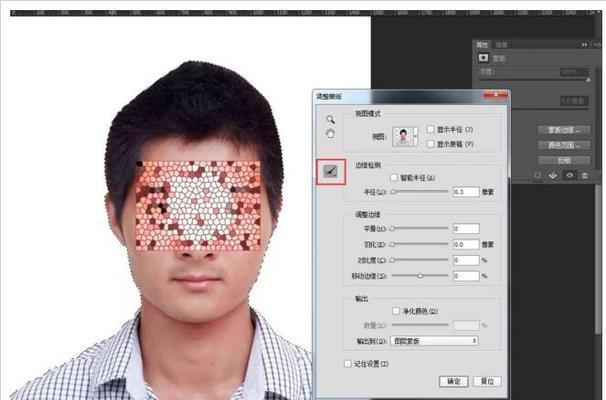The image size is (606, 400).
Task: Select the Zoom tool in Refine Mask dialog
Action: (x=330, y=119)
